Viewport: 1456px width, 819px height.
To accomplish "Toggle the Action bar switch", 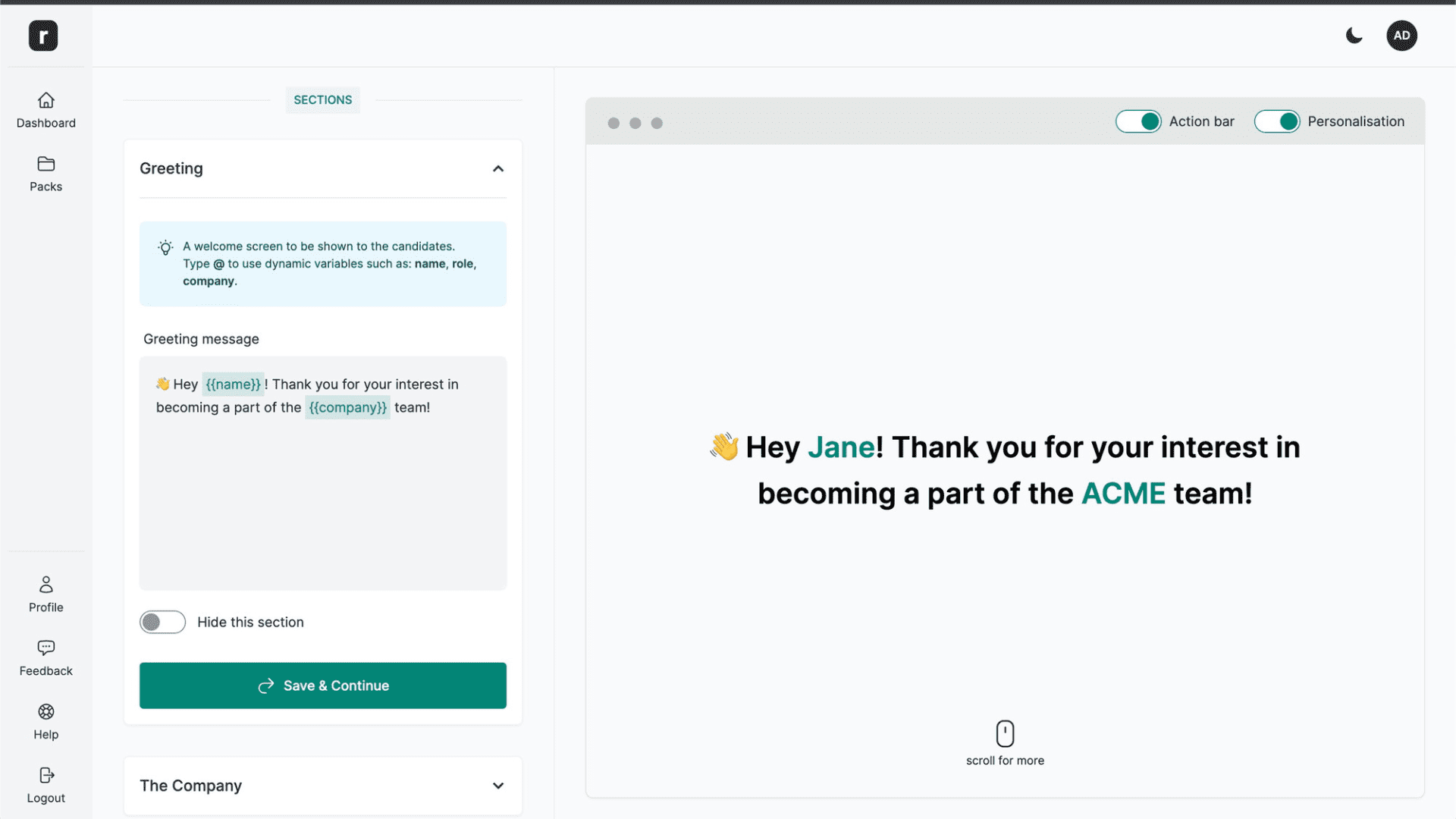I will tap(1138, 121).
